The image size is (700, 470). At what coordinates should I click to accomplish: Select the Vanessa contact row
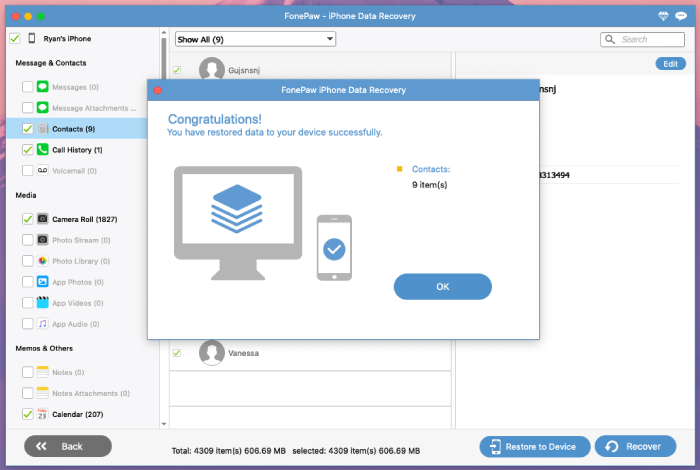(x=310, y=353)
